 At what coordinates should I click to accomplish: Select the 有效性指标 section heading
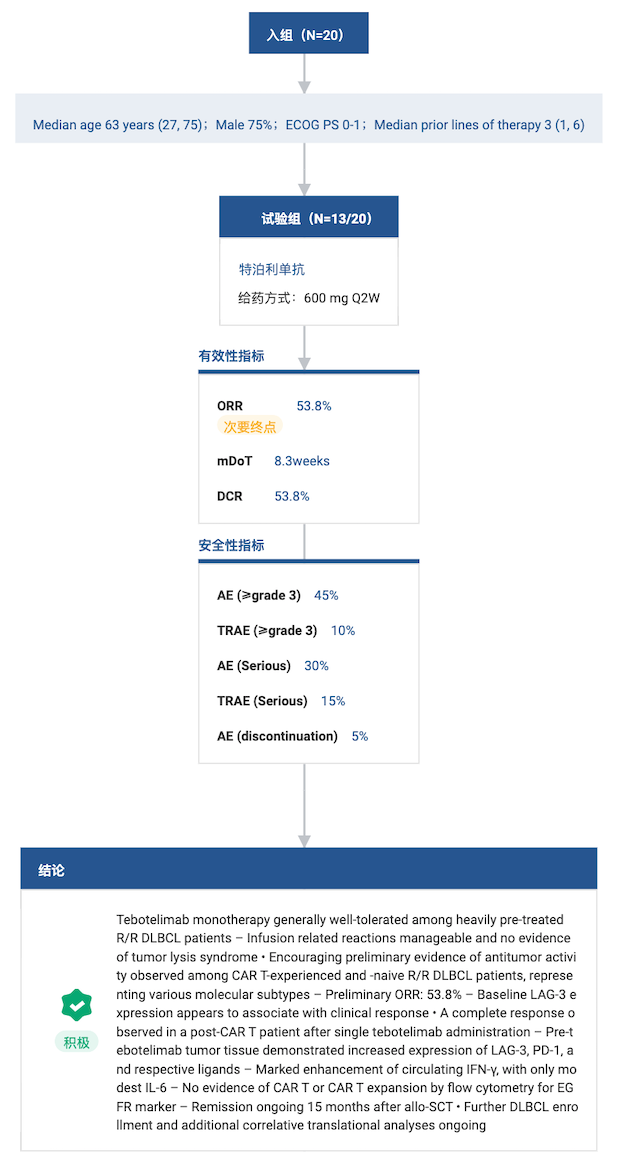click(x=232, y=357)
